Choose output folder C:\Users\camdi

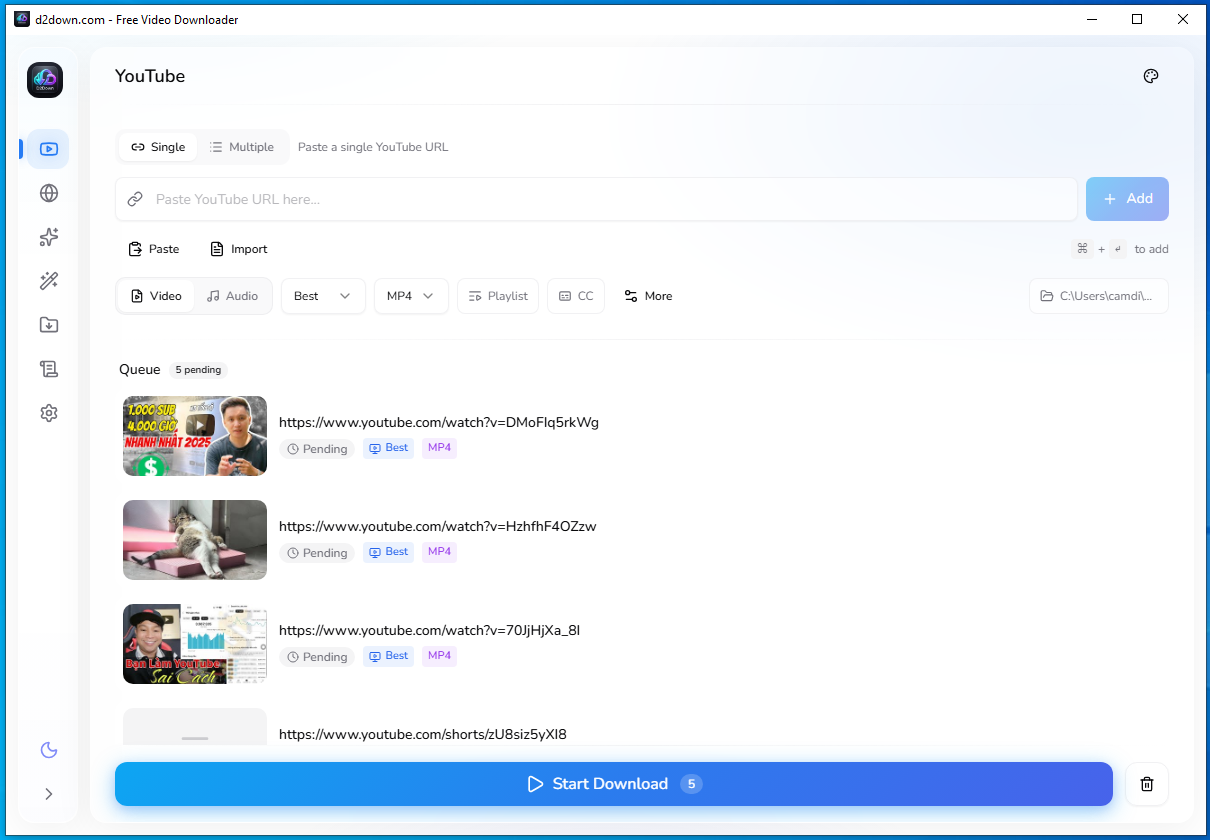[x=1099, y=296]
